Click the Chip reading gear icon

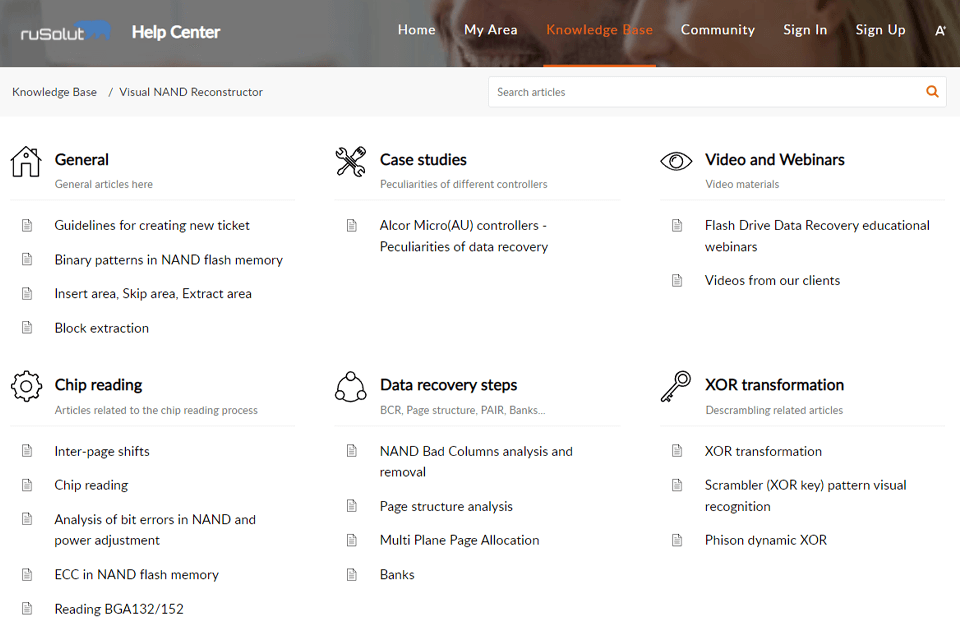pyautogui.click(x=26, y=386)
